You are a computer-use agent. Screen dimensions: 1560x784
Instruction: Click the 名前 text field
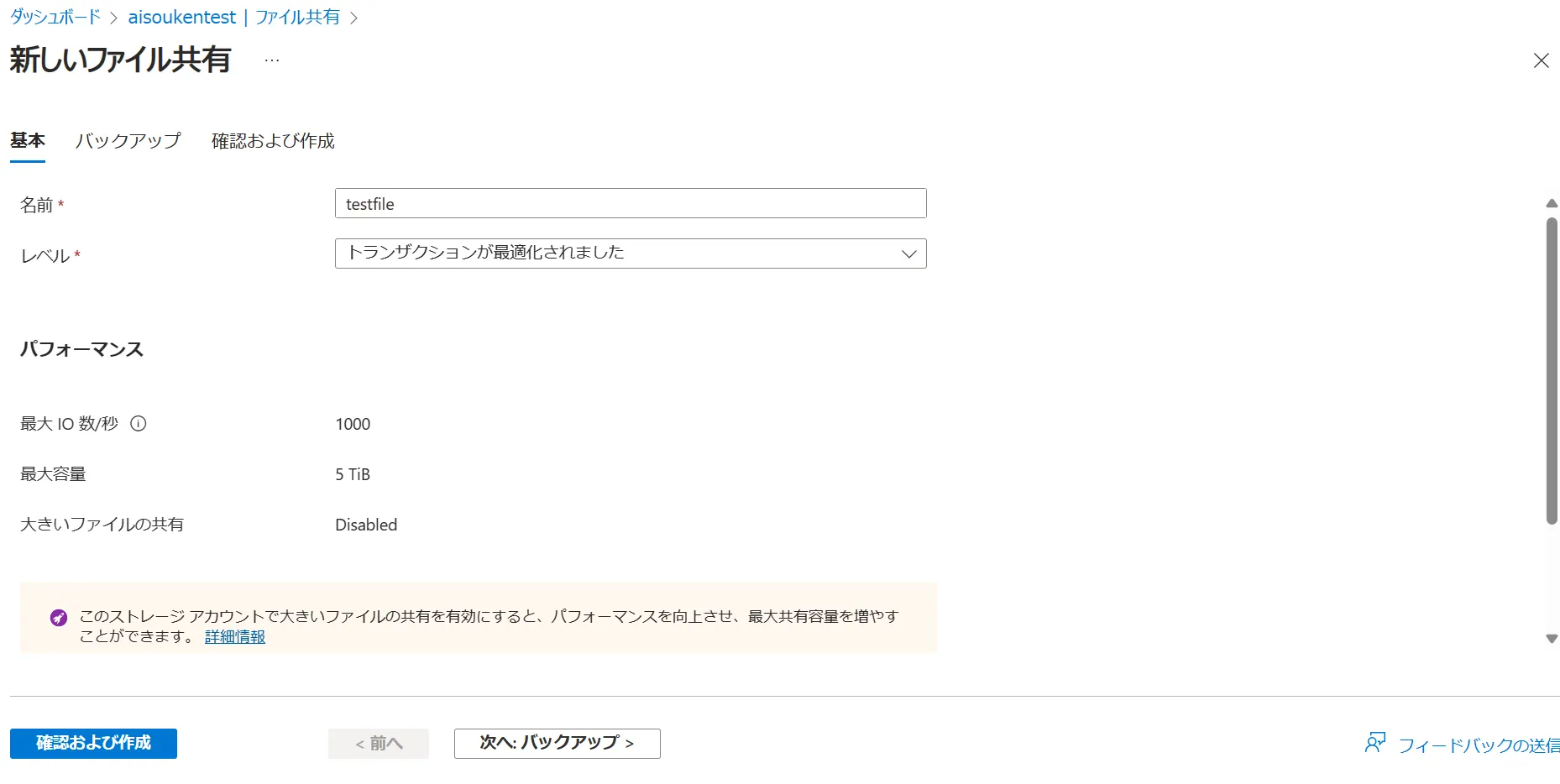pos(630,204)
